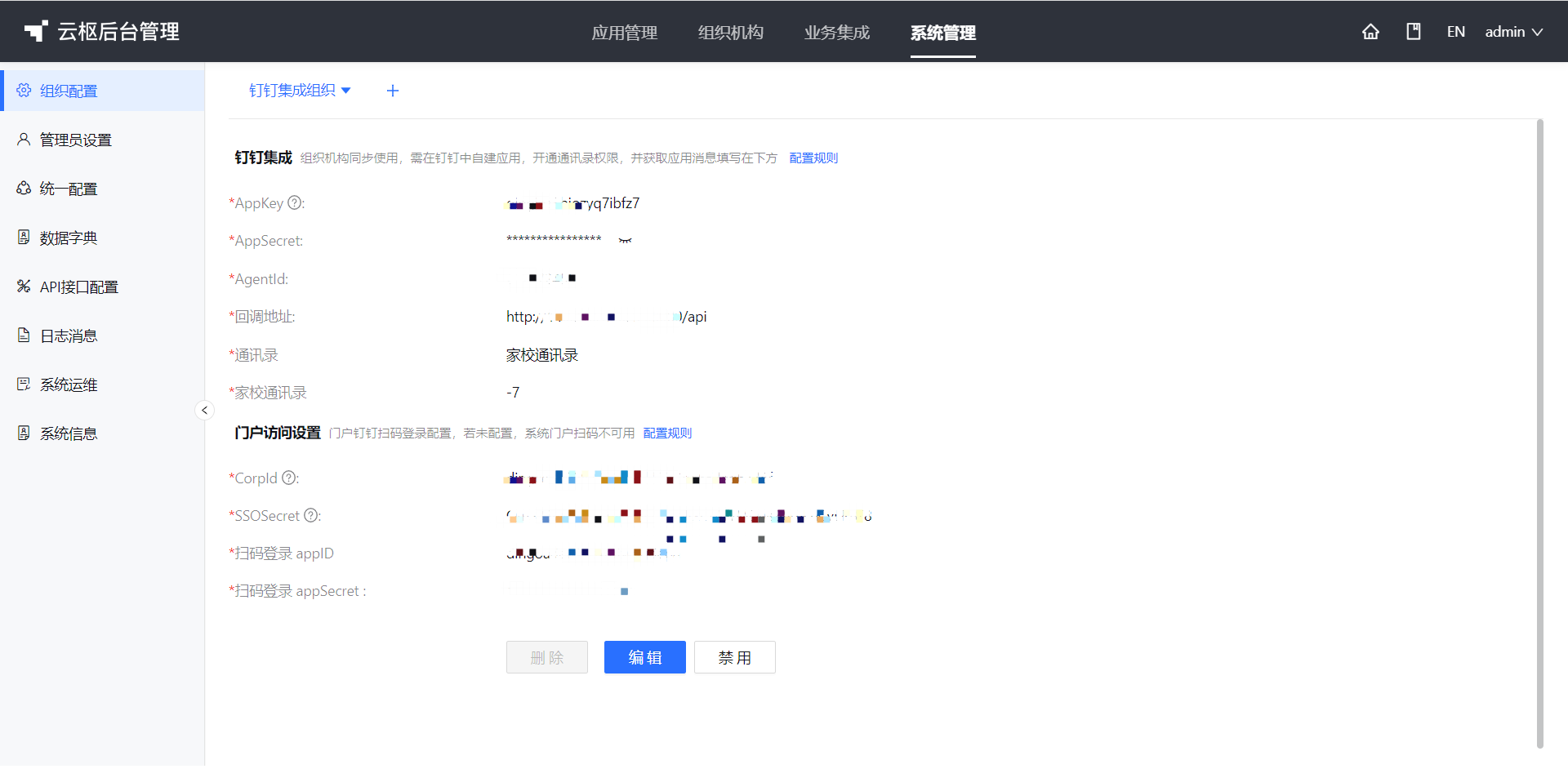This screenshot has height=769, width=1568.
Task: Click the 家校通讯录 value text
Action: coord(542,355)
